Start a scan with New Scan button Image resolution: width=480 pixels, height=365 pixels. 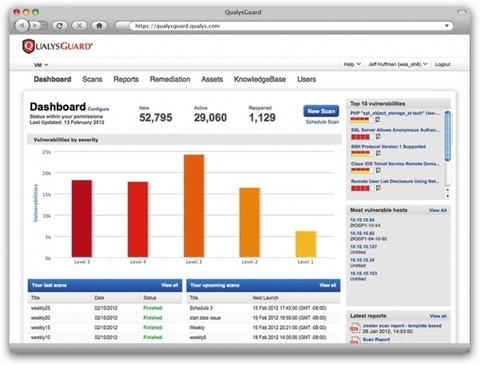(x=321, y=111)
